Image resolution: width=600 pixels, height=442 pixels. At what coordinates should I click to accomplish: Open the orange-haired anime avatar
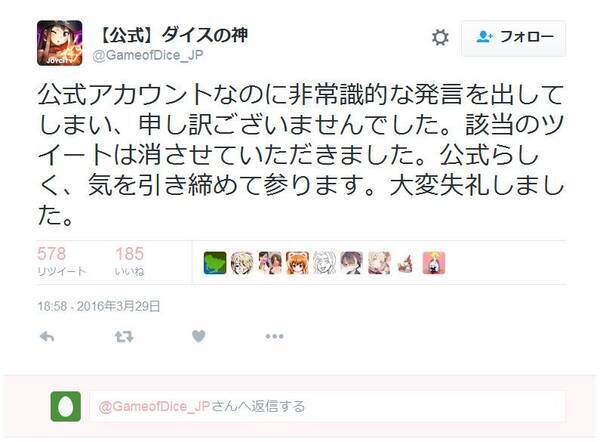[297, 263]
